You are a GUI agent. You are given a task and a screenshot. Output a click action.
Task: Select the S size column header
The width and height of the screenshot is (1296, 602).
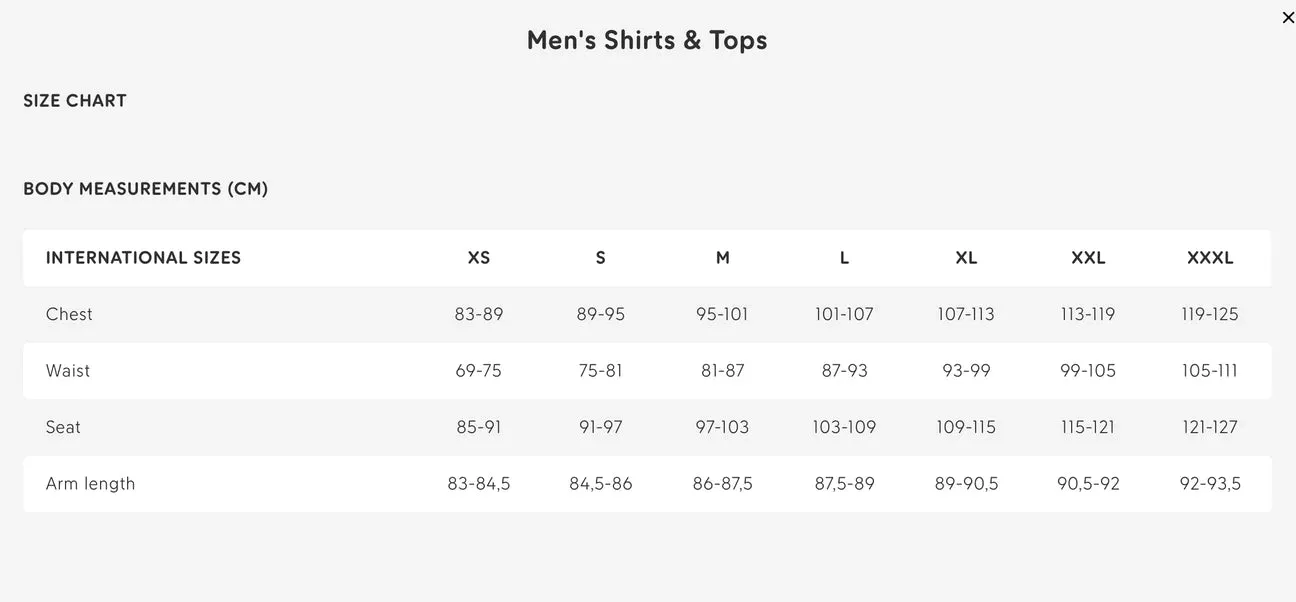click(x=600, y=258)
